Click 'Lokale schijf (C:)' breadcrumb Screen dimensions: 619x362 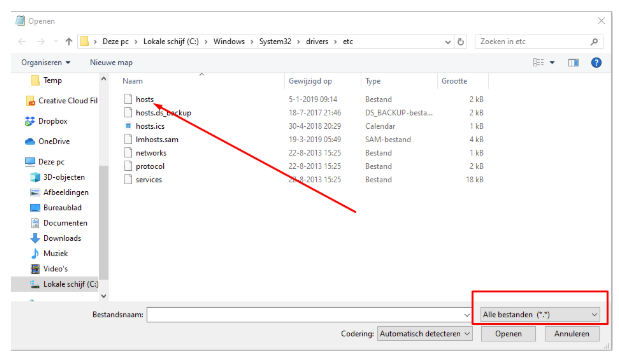click(x=171, y=41)
